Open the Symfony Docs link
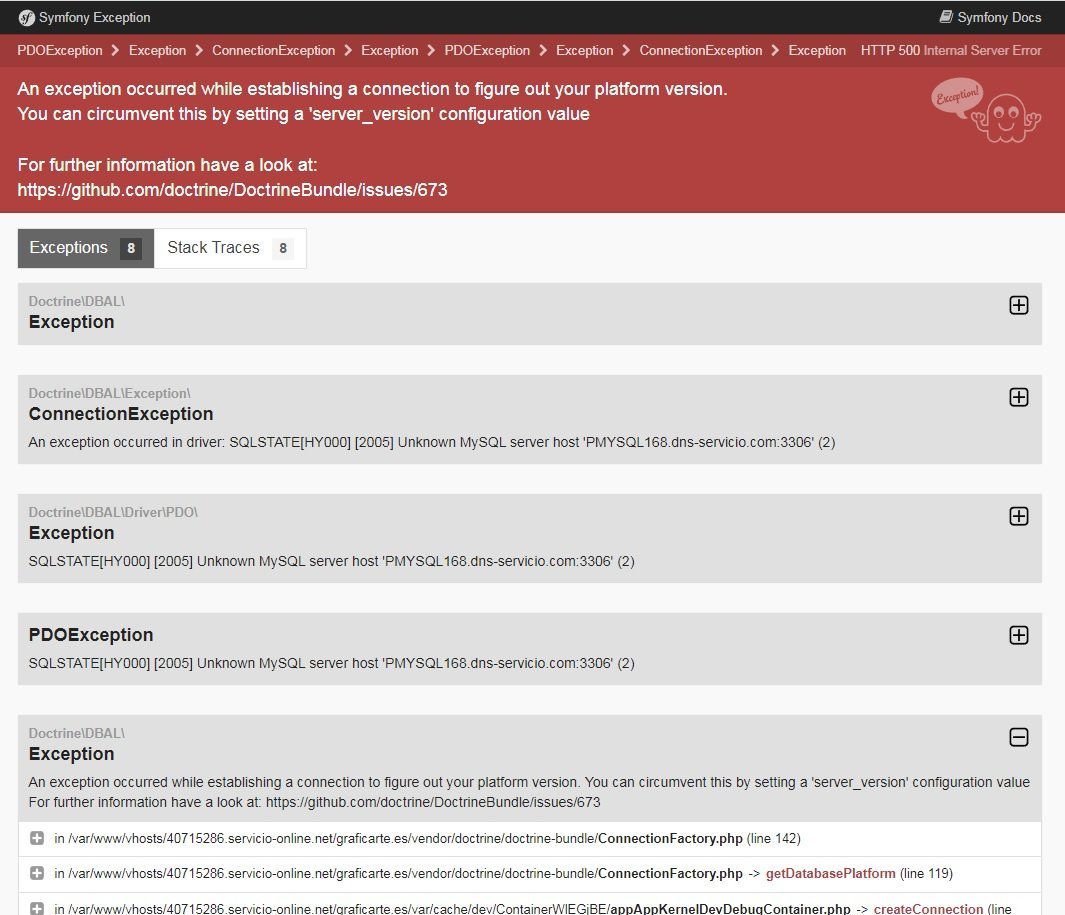 (990, 17)
